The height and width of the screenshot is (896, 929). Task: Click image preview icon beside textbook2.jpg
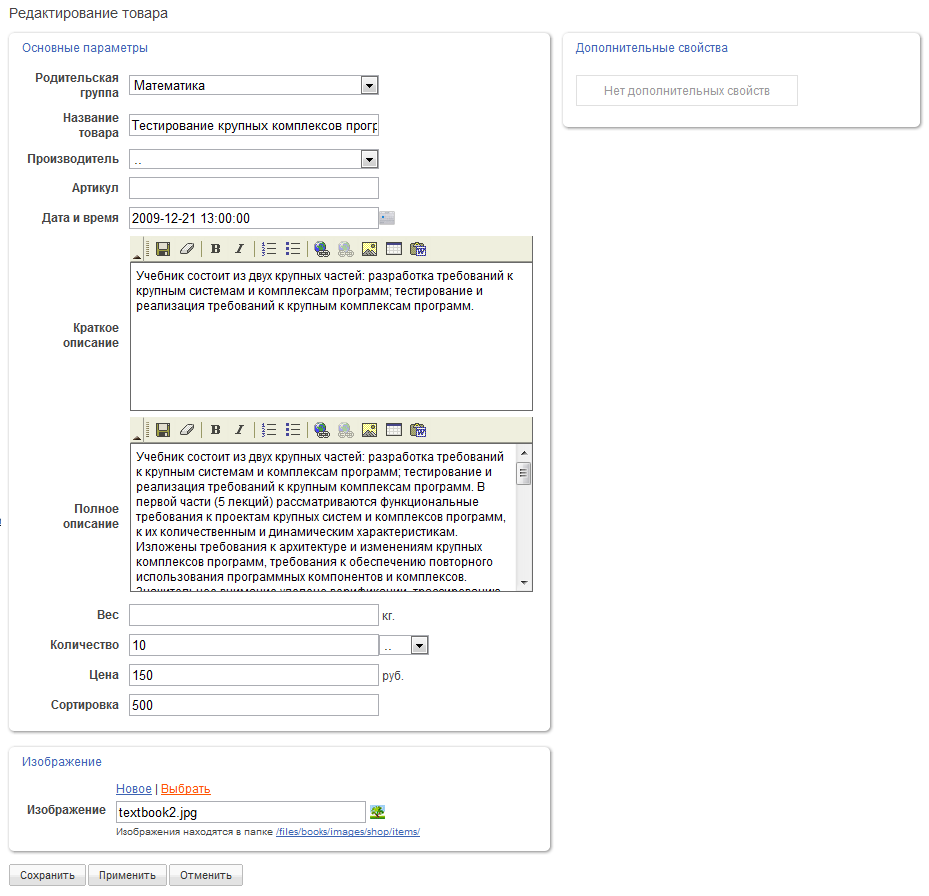(x=377, y=812)
